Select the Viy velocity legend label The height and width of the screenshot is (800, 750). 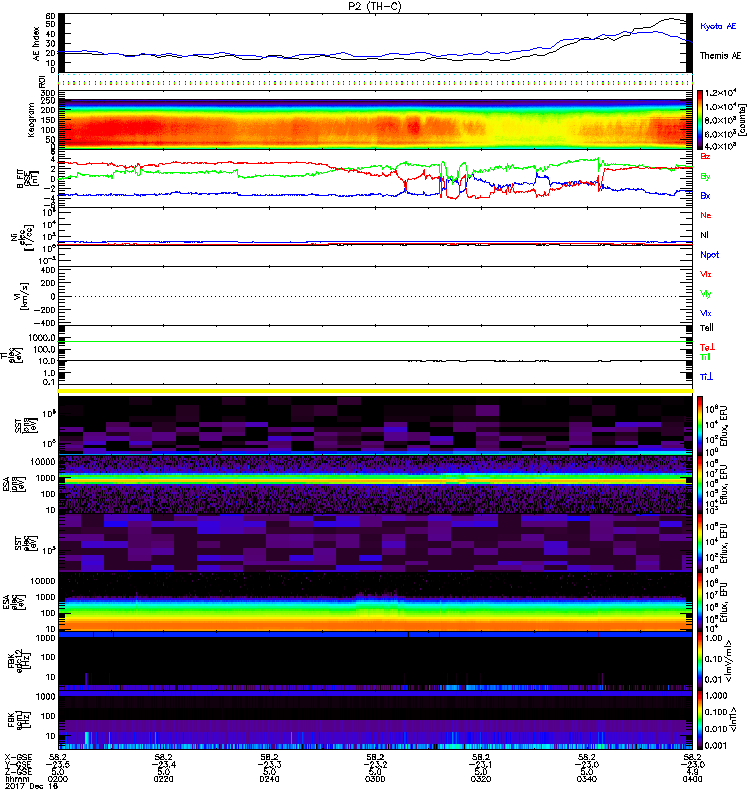(x=706, y=293)
